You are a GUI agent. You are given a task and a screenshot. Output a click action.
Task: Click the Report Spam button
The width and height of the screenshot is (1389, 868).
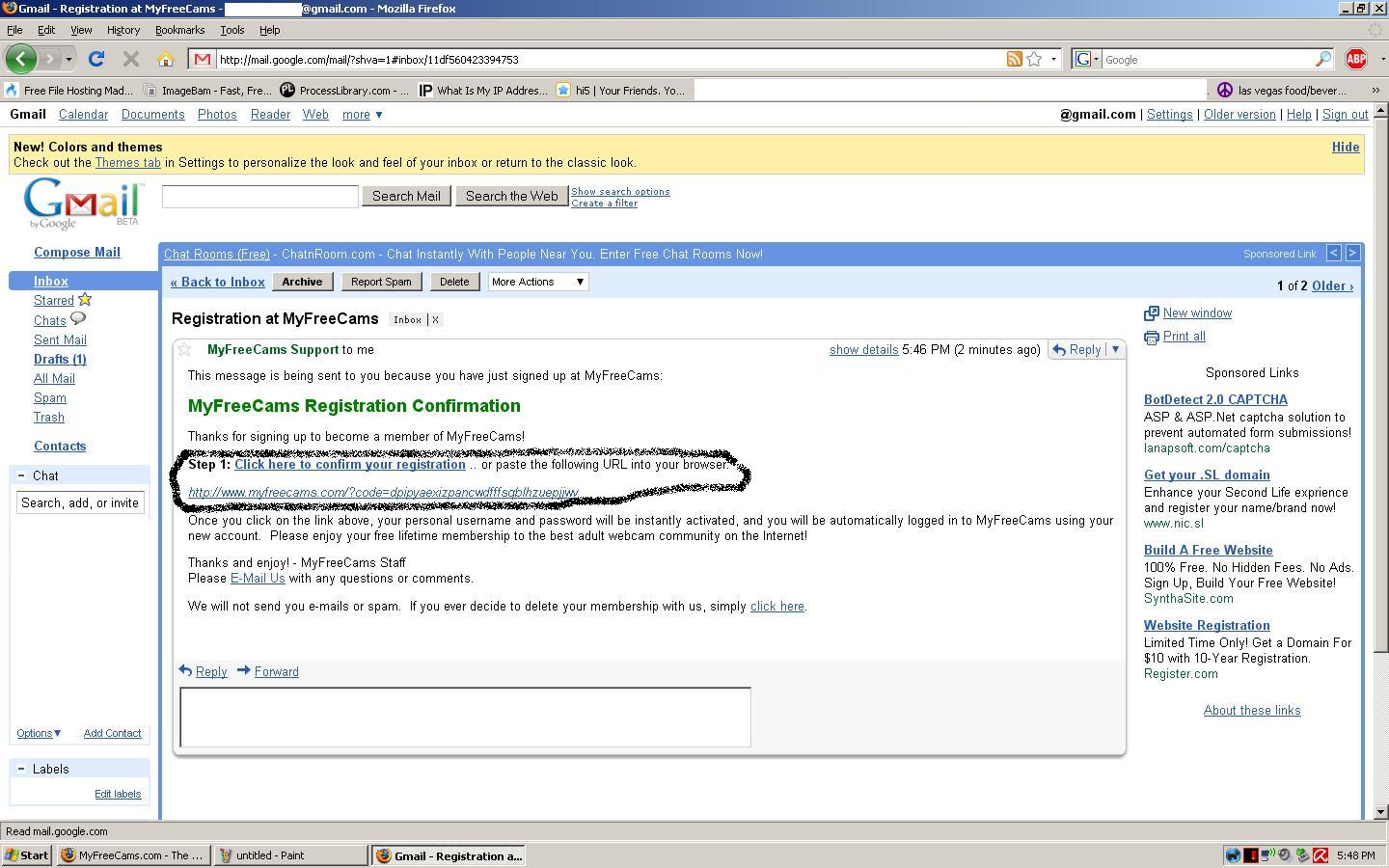[381, 282]
